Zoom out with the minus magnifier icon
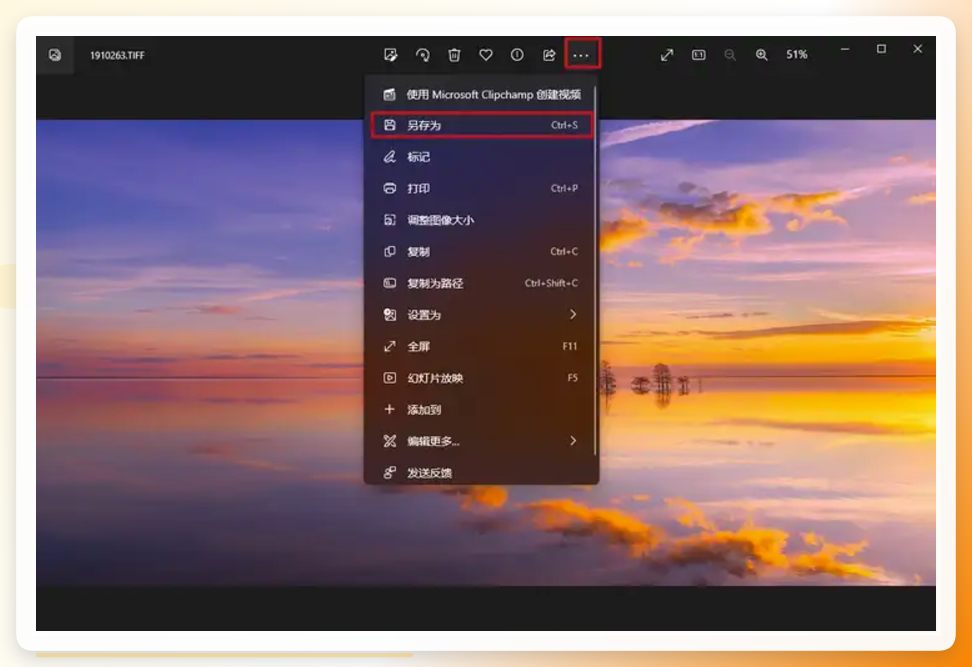This screenshot has height=667, width=972. (x=730, y=55)
